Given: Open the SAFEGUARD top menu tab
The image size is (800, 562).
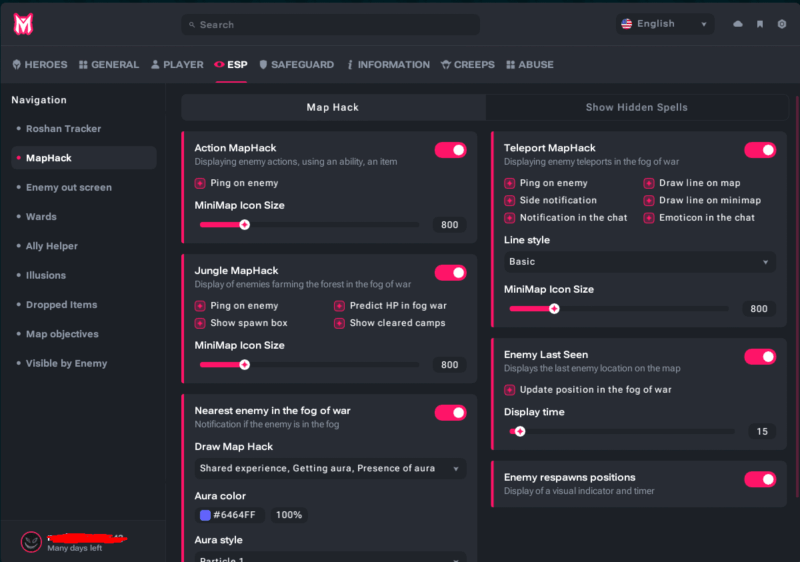Looking at the screenshot, I should tap(297, 64).
